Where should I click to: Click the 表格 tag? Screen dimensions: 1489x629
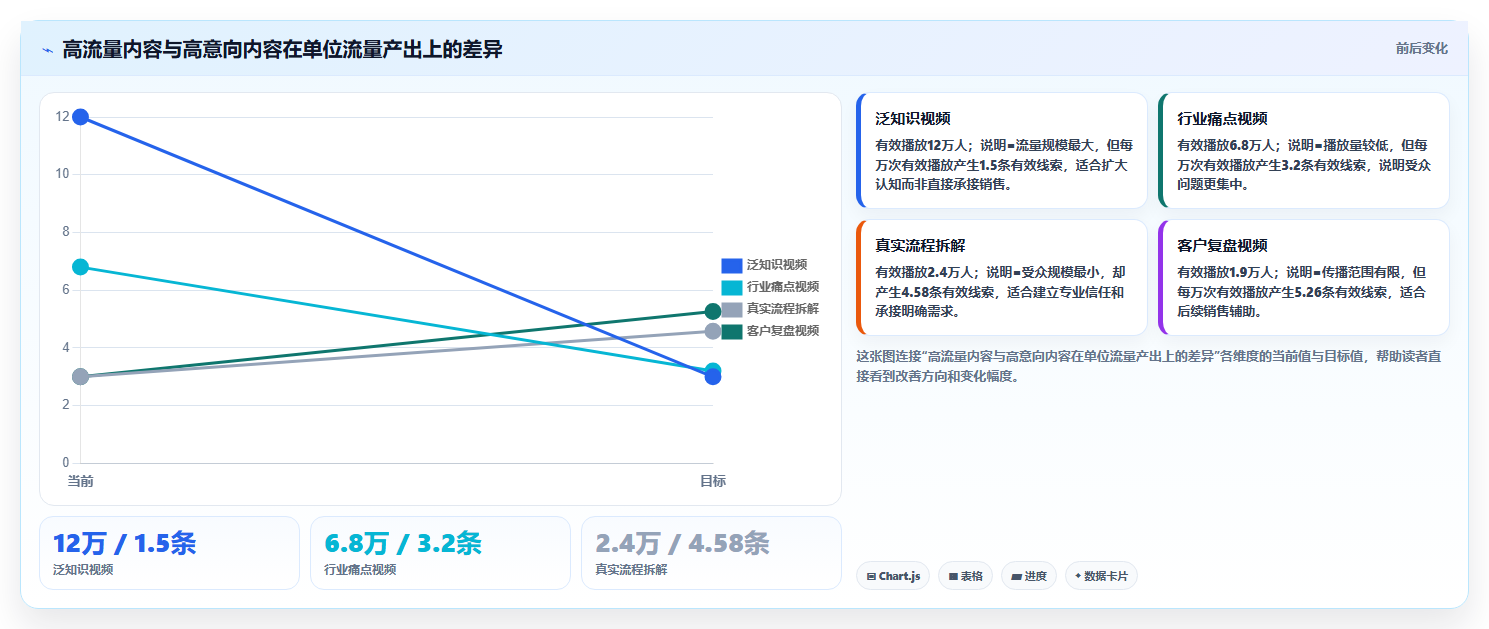coord(965,576)
